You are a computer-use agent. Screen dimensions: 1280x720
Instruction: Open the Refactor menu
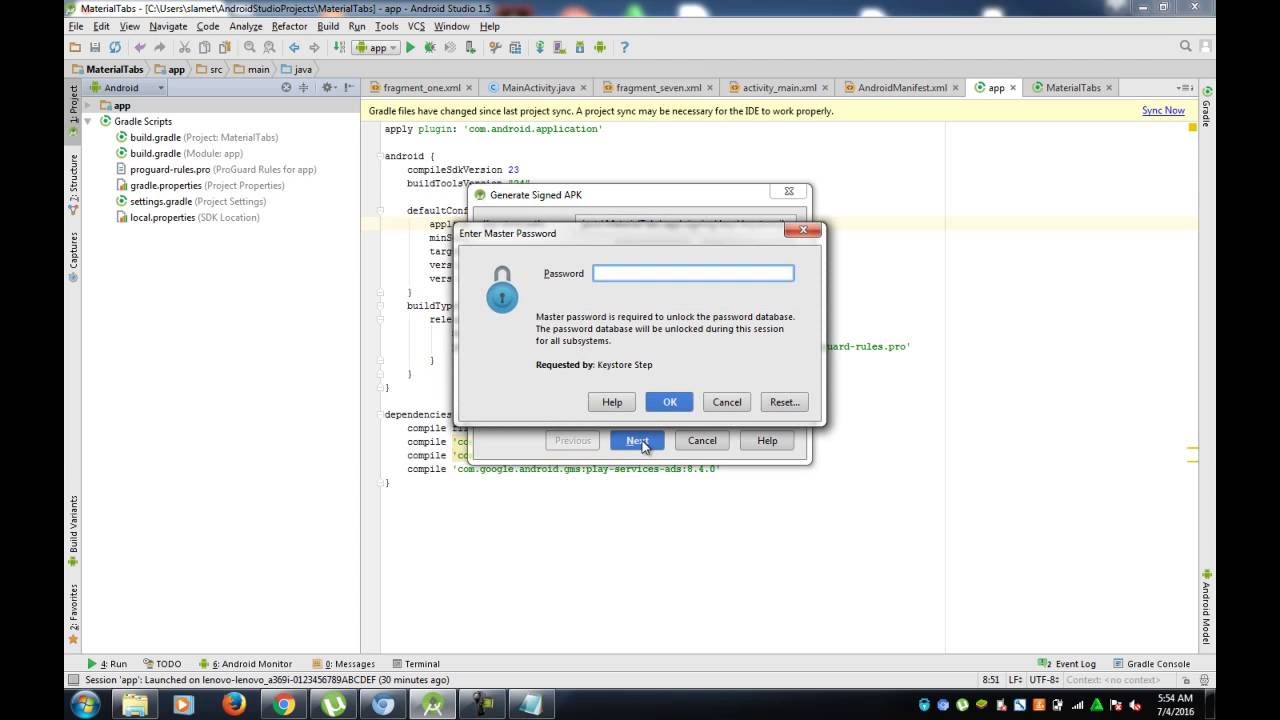pyautogui.click(x=289, y=26)
